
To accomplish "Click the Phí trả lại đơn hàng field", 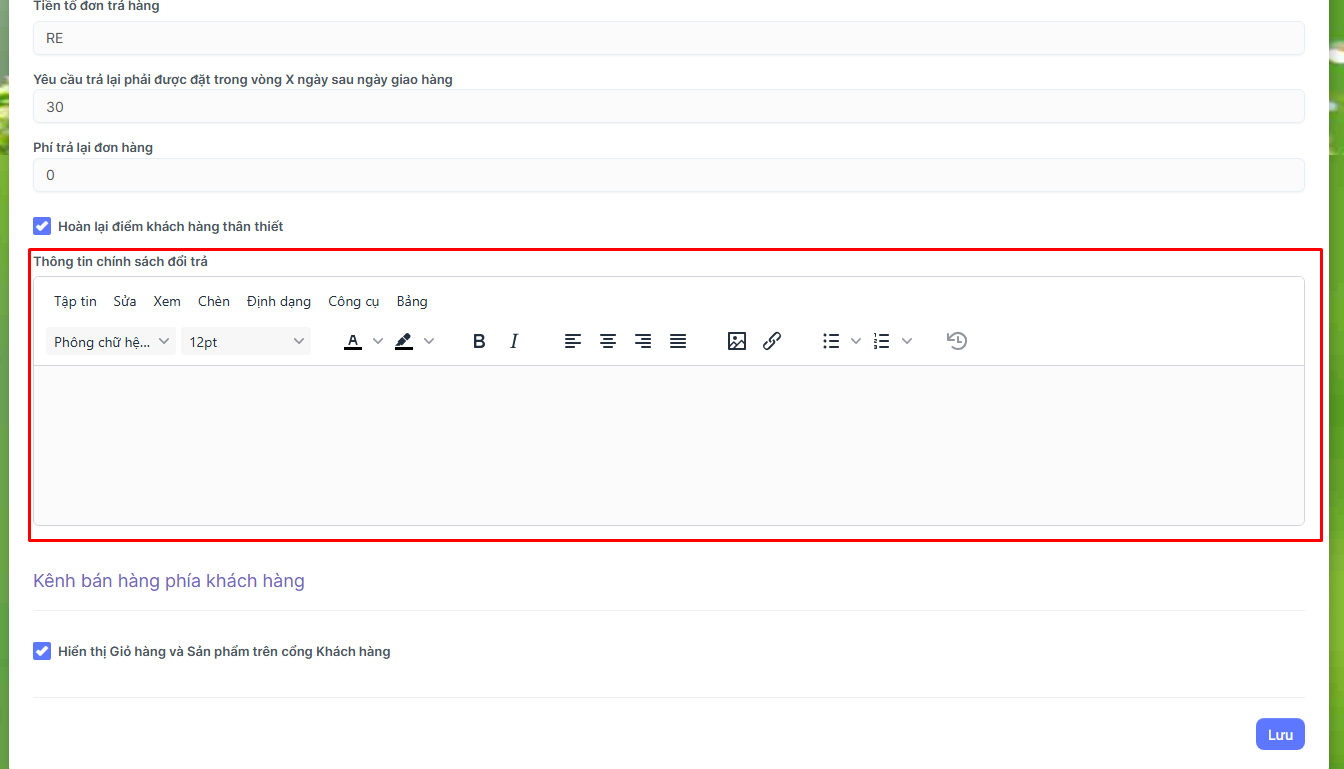I will [668, 175].
